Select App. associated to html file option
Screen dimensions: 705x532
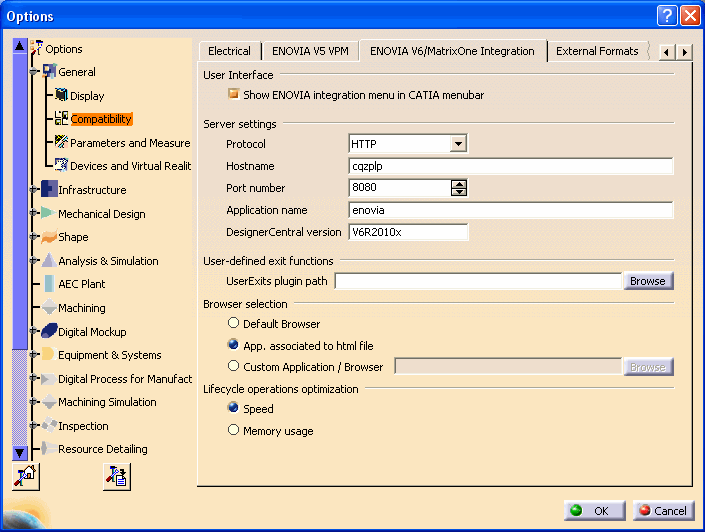pos(233,344)
